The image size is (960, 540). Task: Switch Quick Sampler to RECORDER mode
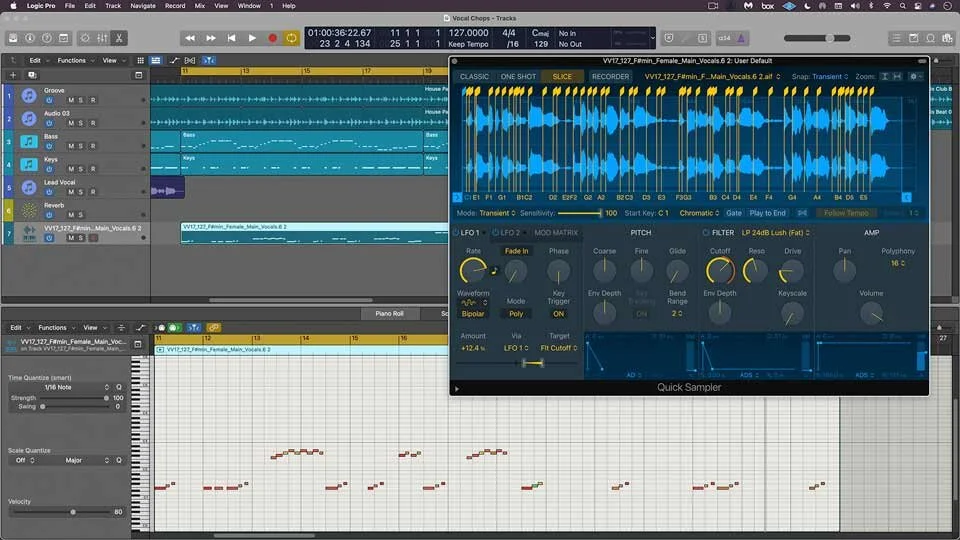[610, 77]
